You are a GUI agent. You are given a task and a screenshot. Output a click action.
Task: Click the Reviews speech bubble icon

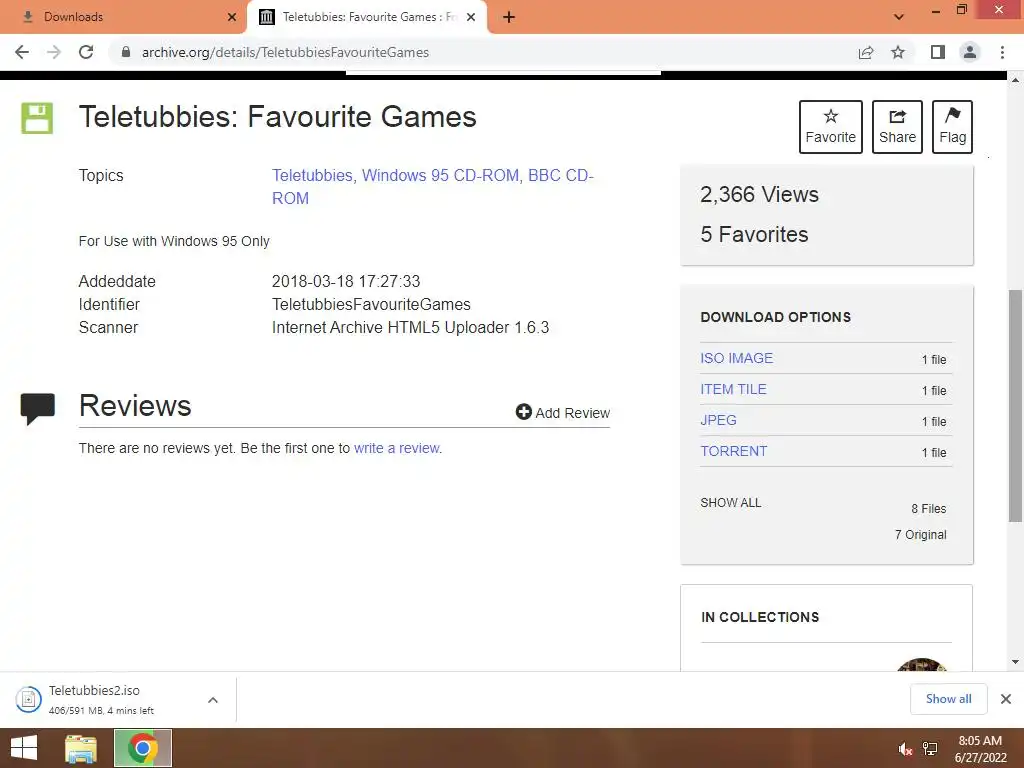tap(37, 409)
